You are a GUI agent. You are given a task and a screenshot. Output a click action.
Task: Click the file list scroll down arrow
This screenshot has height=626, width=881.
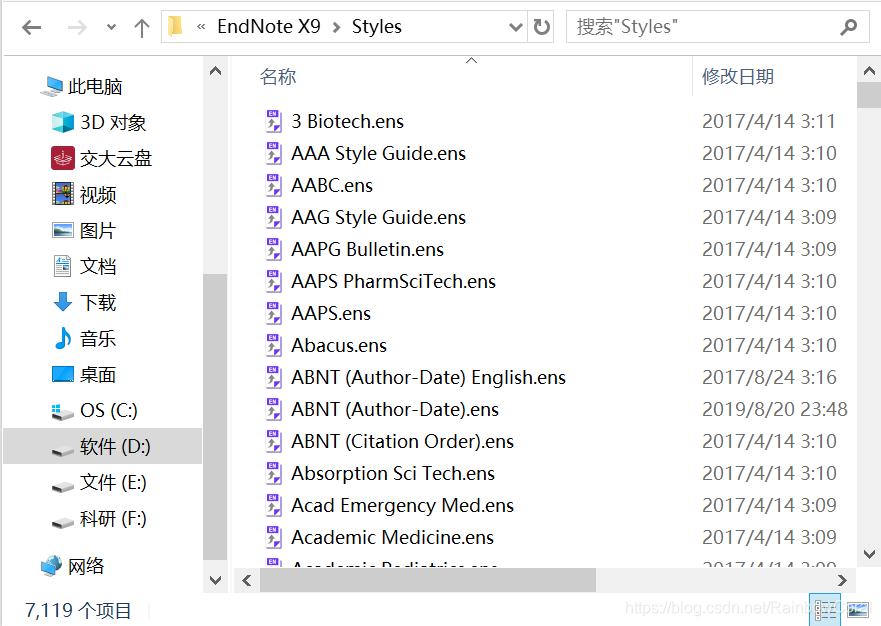click(x=869, y=555)
